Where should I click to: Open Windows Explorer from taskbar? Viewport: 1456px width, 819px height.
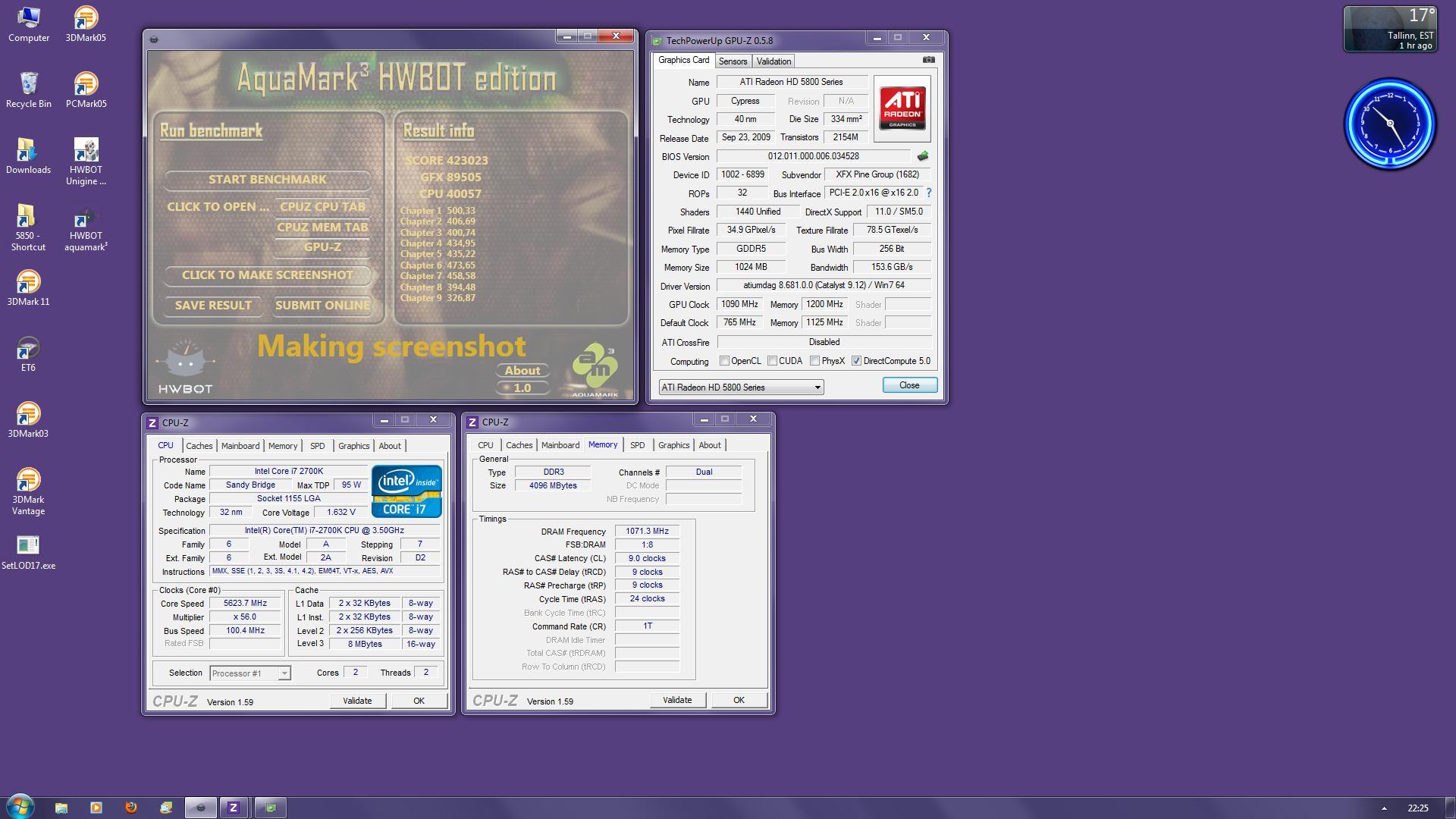click(x=61, y=808)
